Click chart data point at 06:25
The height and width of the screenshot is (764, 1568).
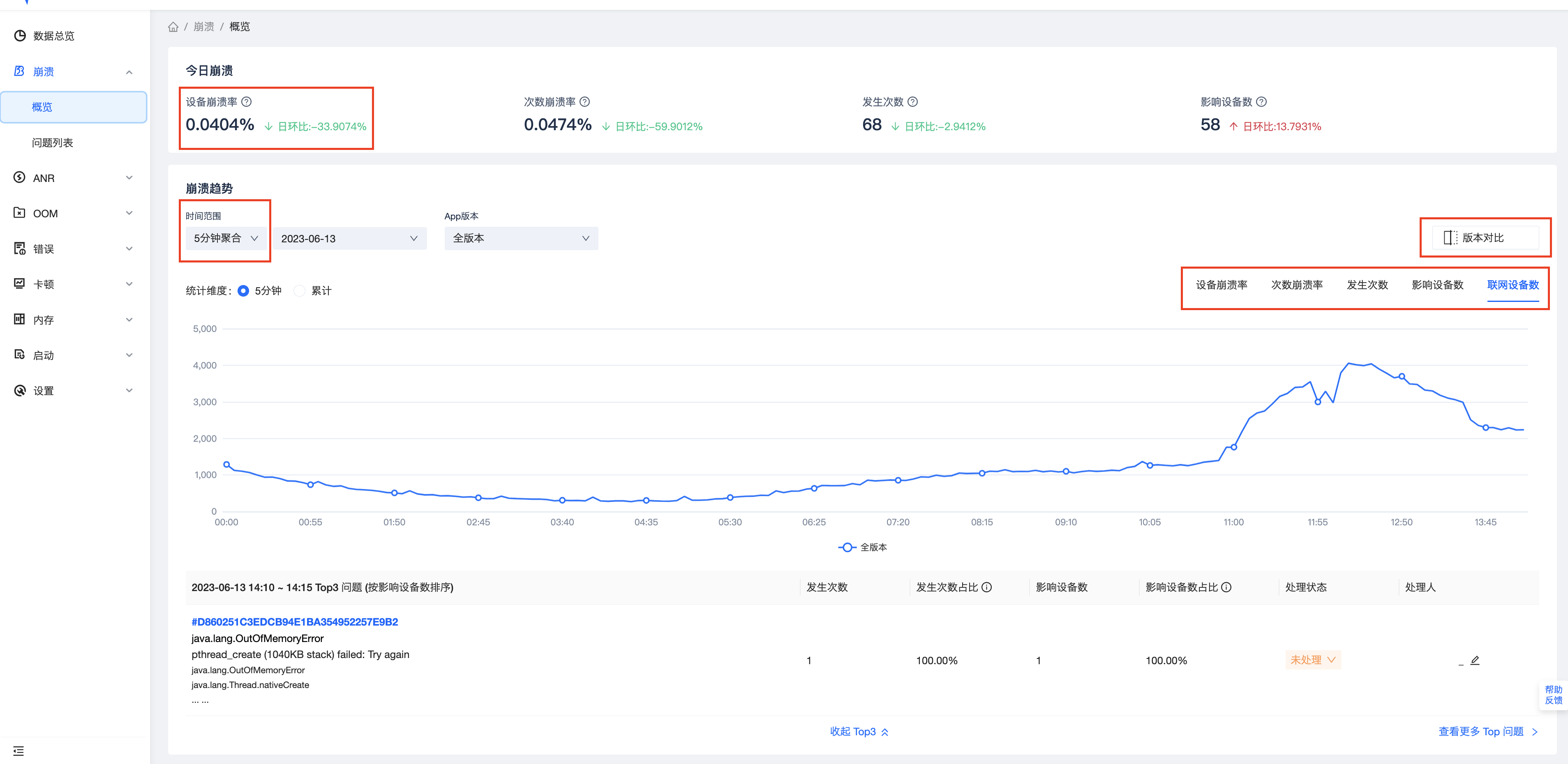814,488
